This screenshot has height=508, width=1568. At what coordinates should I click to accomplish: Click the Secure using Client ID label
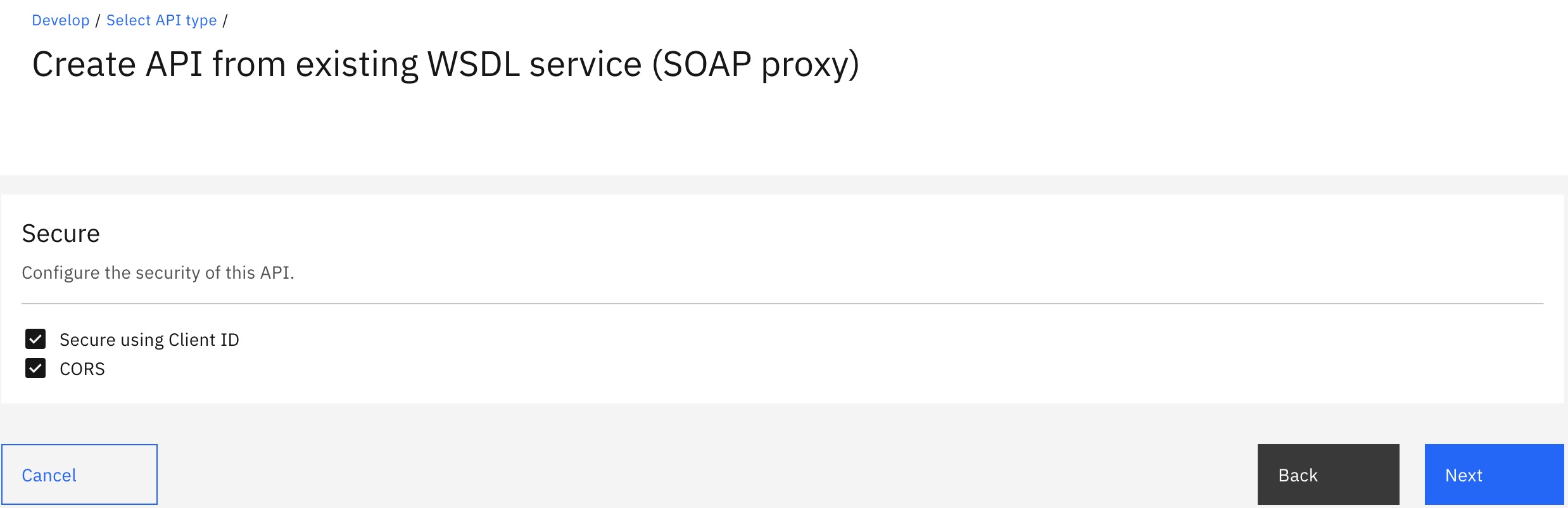(x=149, y=340)
